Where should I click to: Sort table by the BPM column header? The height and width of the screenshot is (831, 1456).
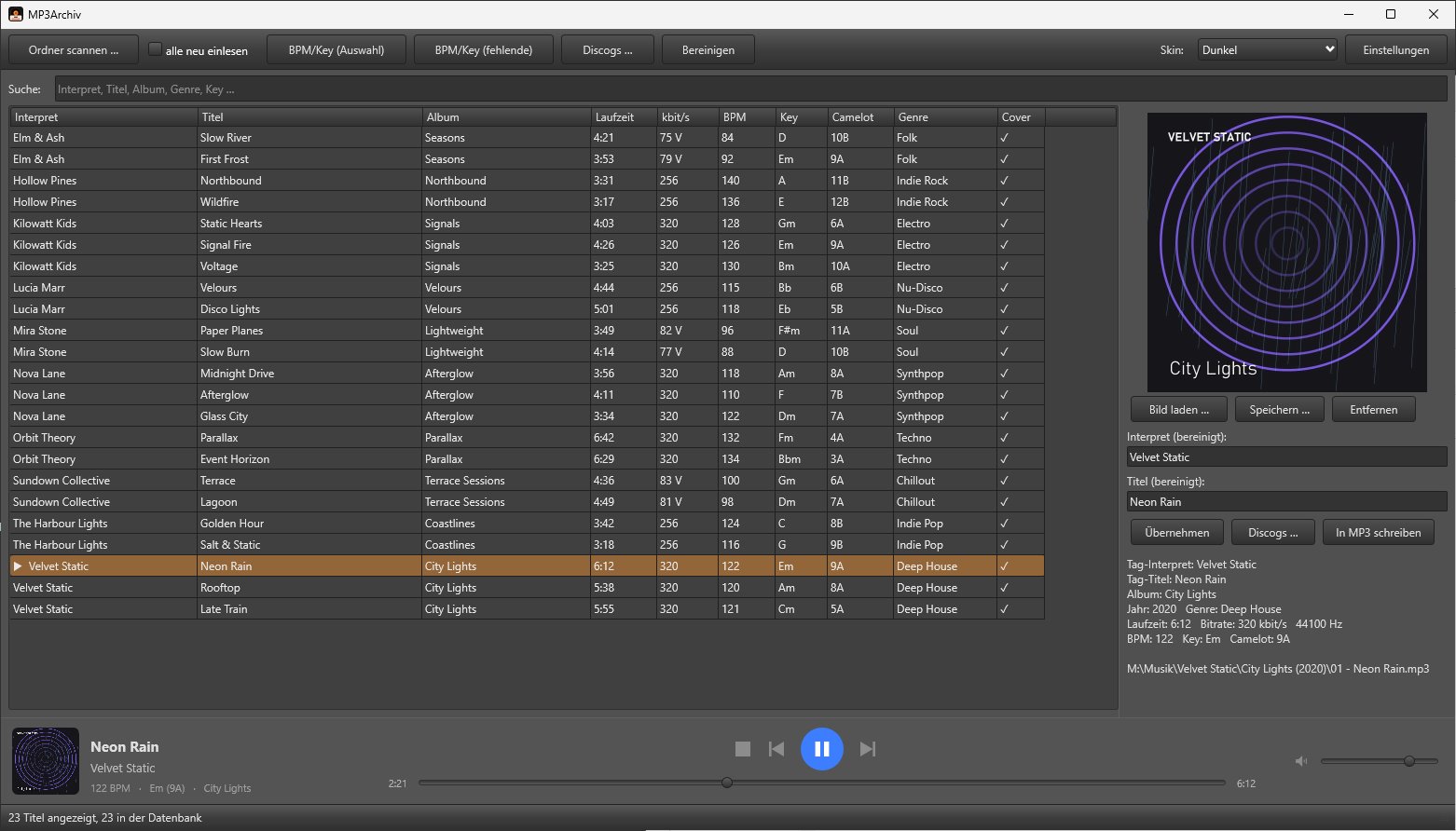(x=746, y=117)
